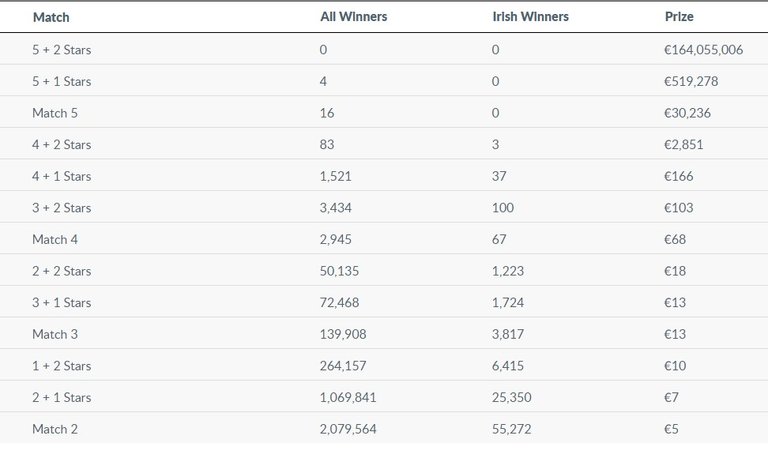This screenshot has height=457, width=768.
Task: Select the €30,236 prize cell
Action: 687,113
